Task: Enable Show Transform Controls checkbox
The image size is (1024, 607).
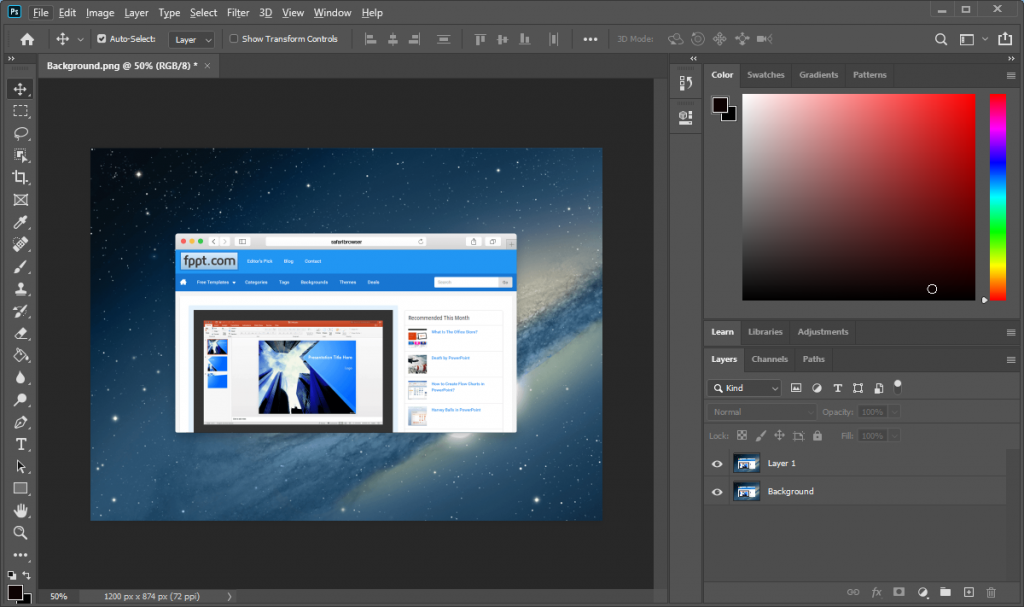Action: 234,39
